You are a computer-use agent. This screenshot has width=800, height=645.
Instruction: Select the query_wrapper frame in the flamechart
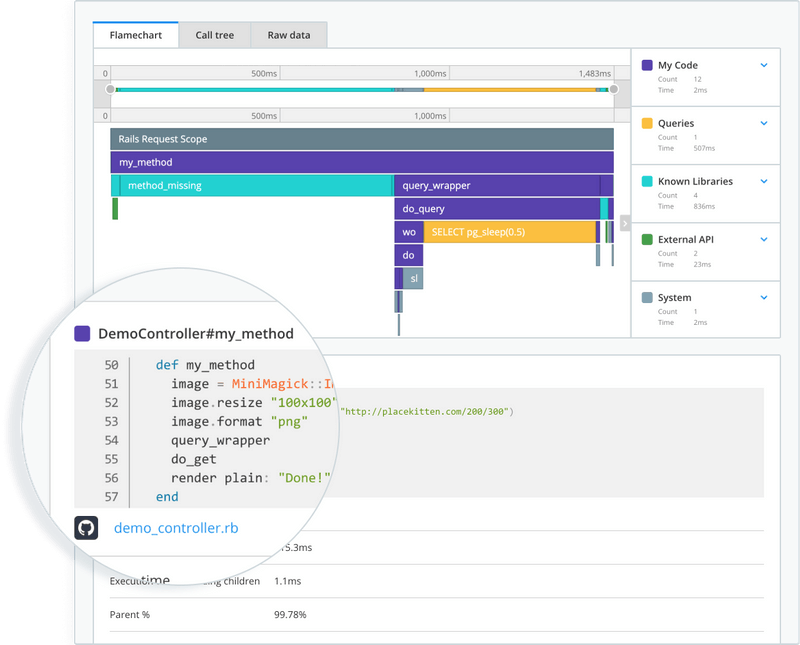pos(440,185)
